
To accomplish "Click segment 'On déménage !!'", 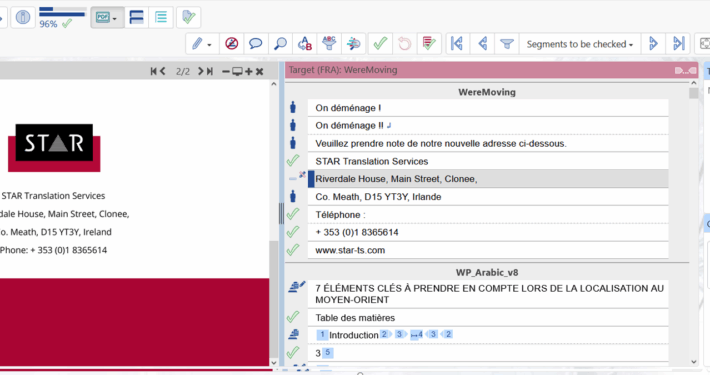I will 488,125.
